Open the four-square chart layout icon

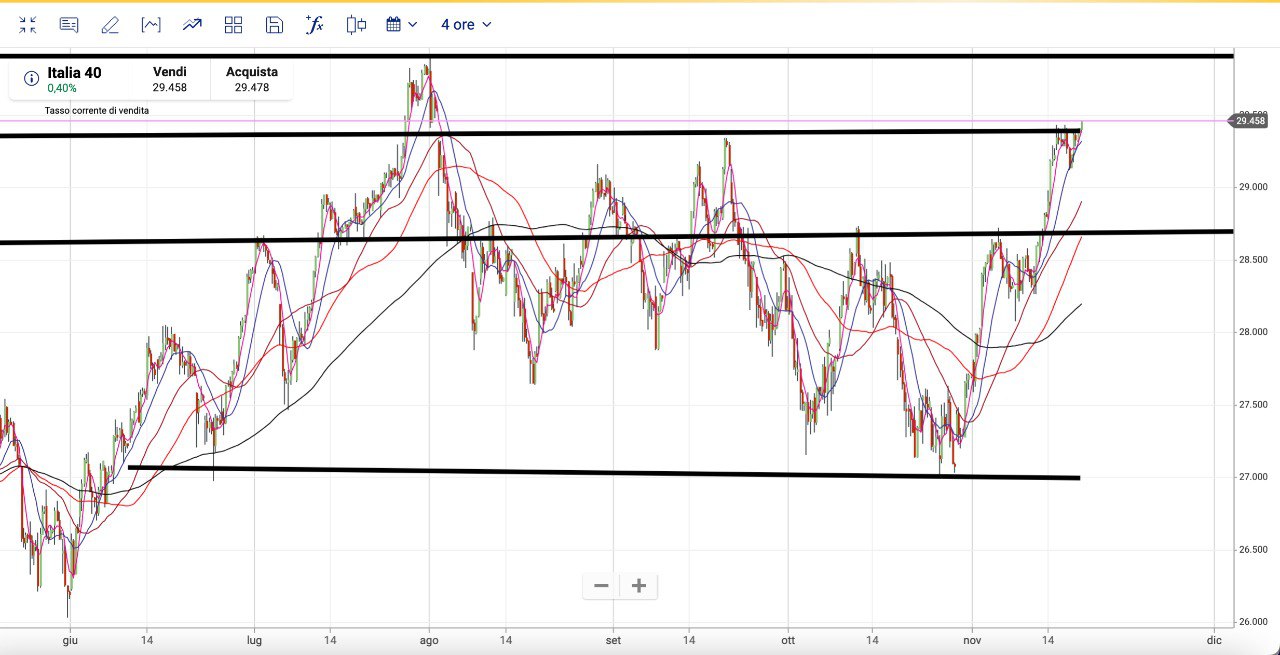coord(233,25)
